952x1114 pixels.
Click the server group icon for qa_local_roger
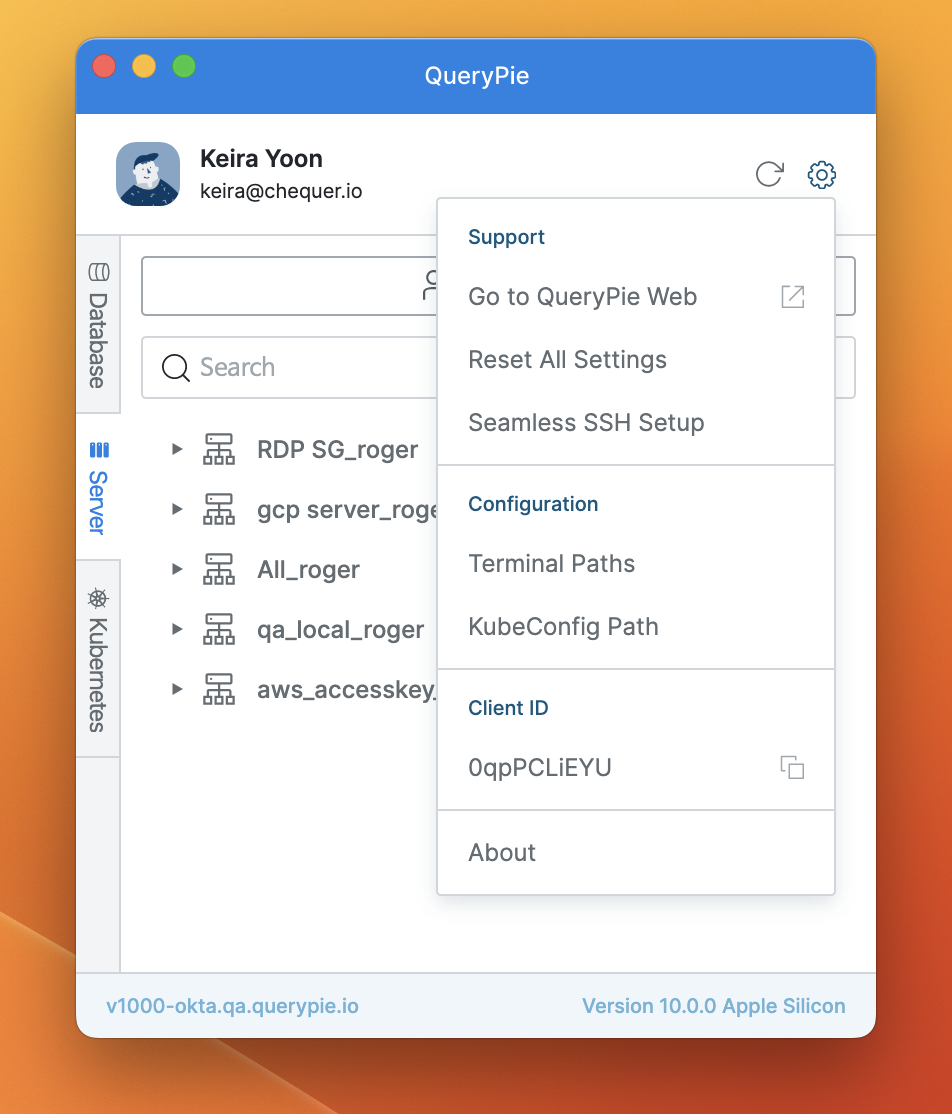tap(219, 630)
